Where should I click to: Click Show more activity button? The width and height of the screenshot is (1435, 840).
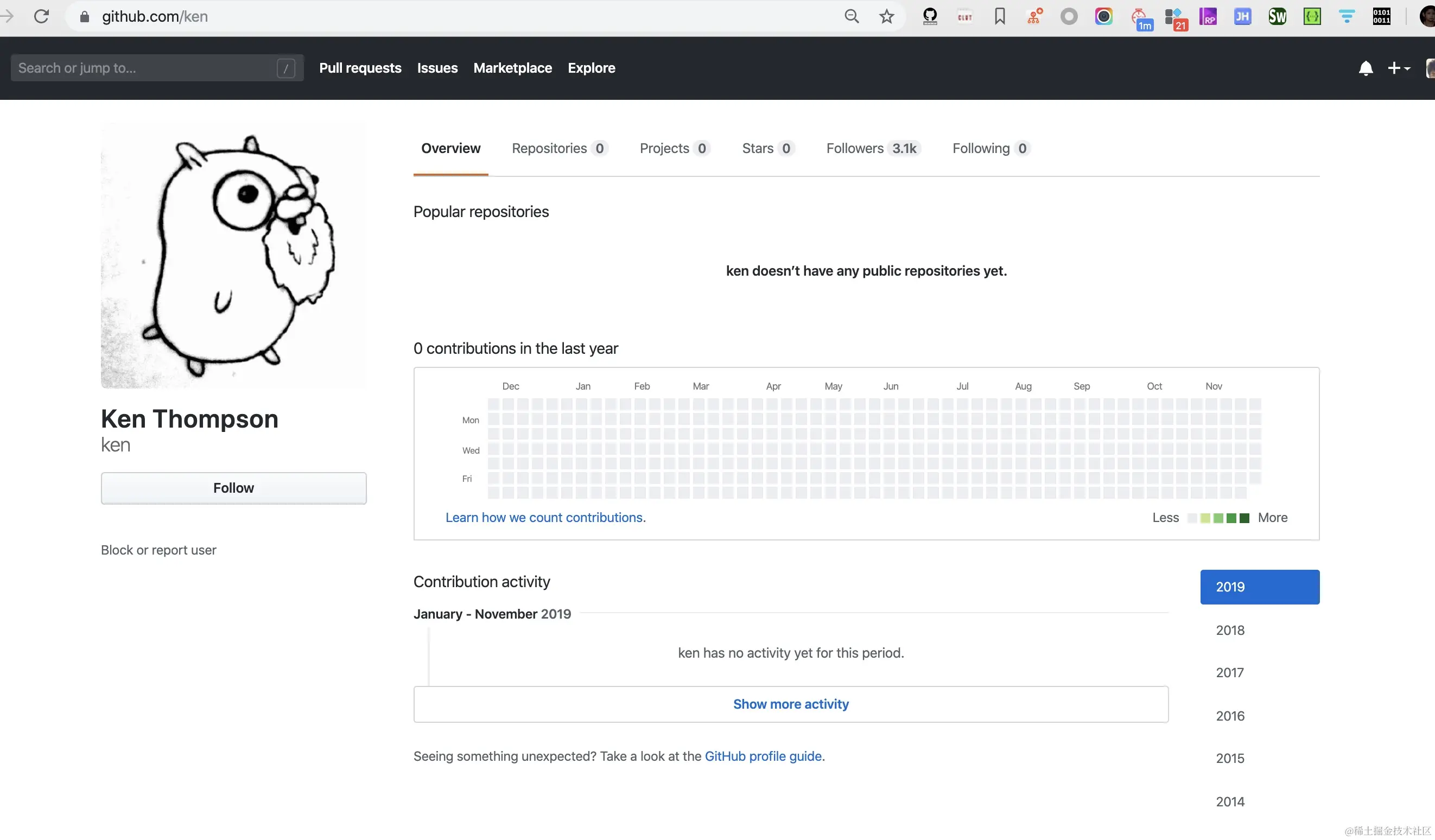[790, 704]
